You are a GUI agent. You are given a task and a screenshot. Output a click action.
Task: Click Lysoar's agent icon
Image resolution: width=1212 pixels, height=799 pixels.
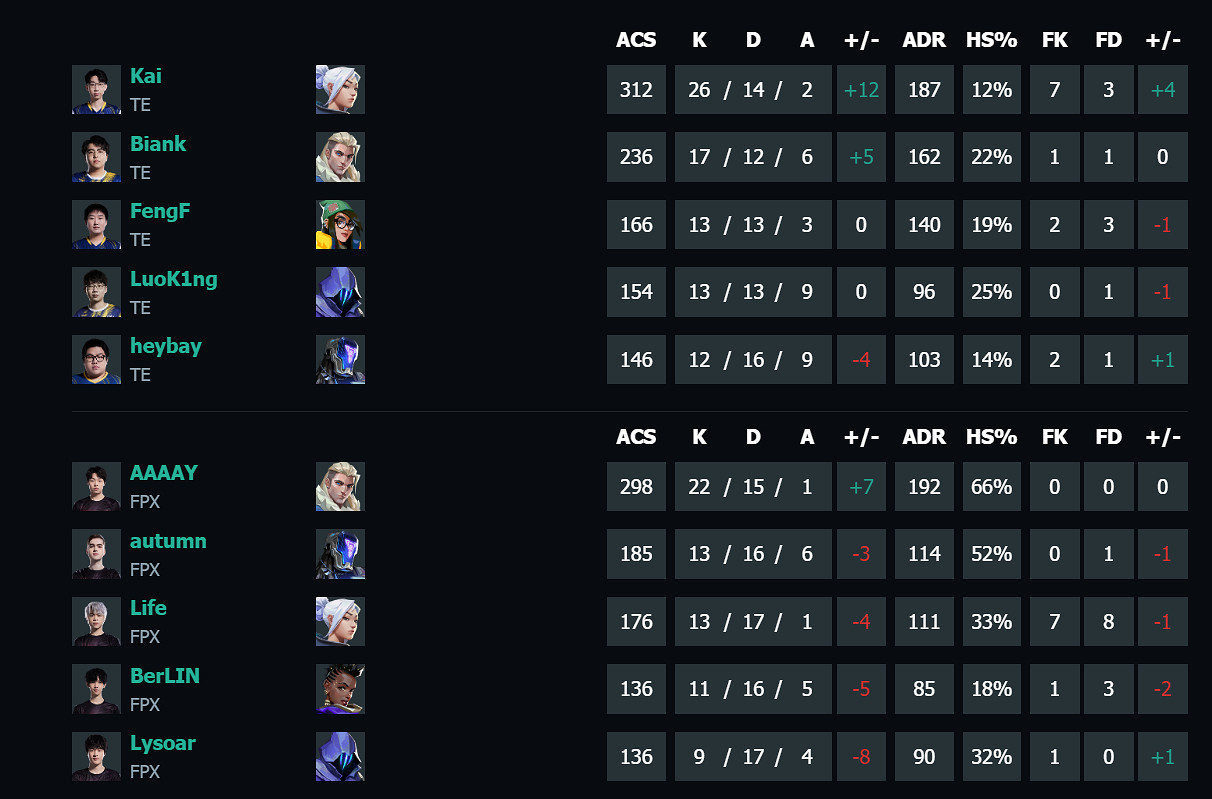[340, 756]
